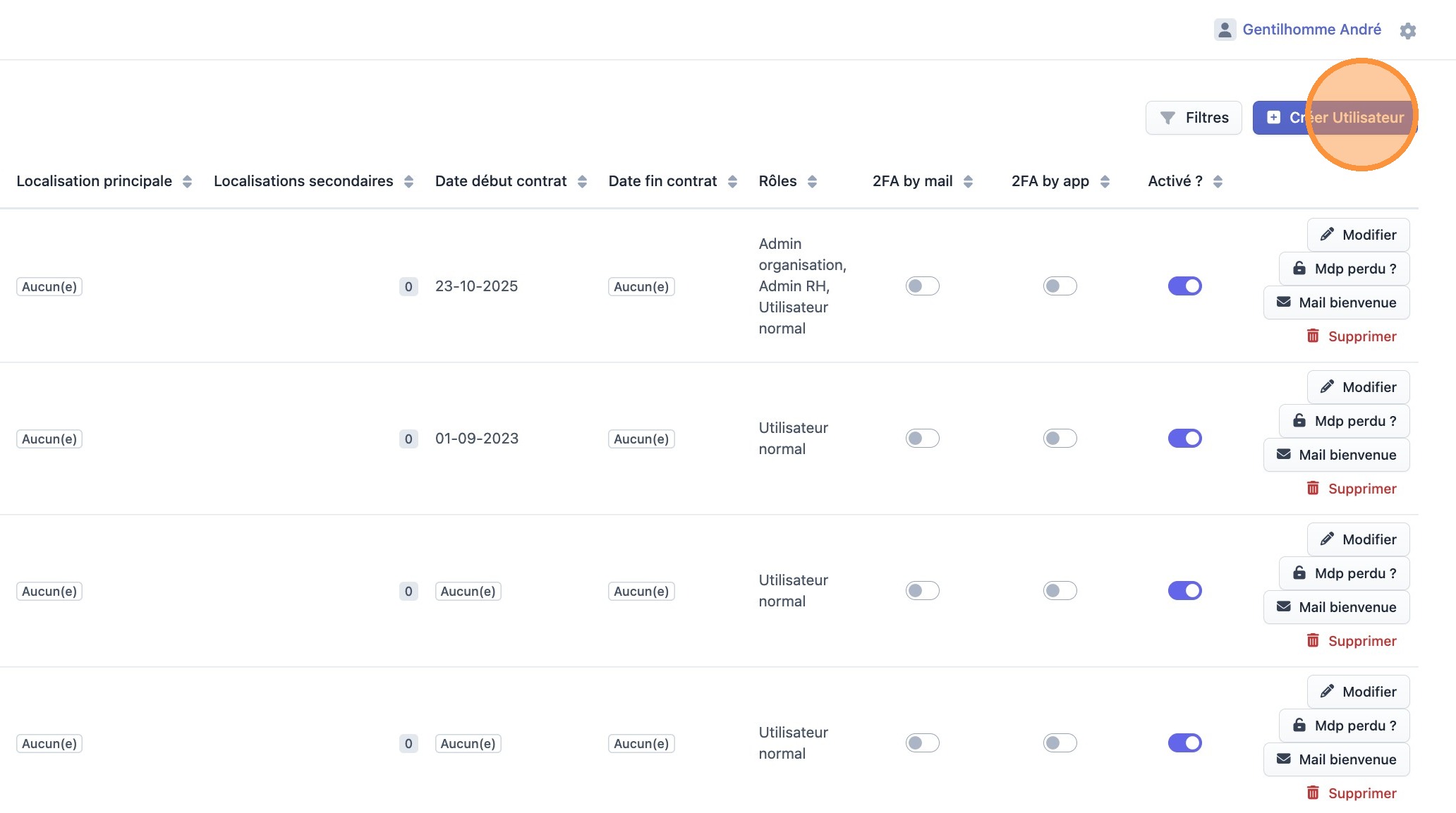Click the Date fin contrat column header
1456x813 pixels.
[662, 181]
